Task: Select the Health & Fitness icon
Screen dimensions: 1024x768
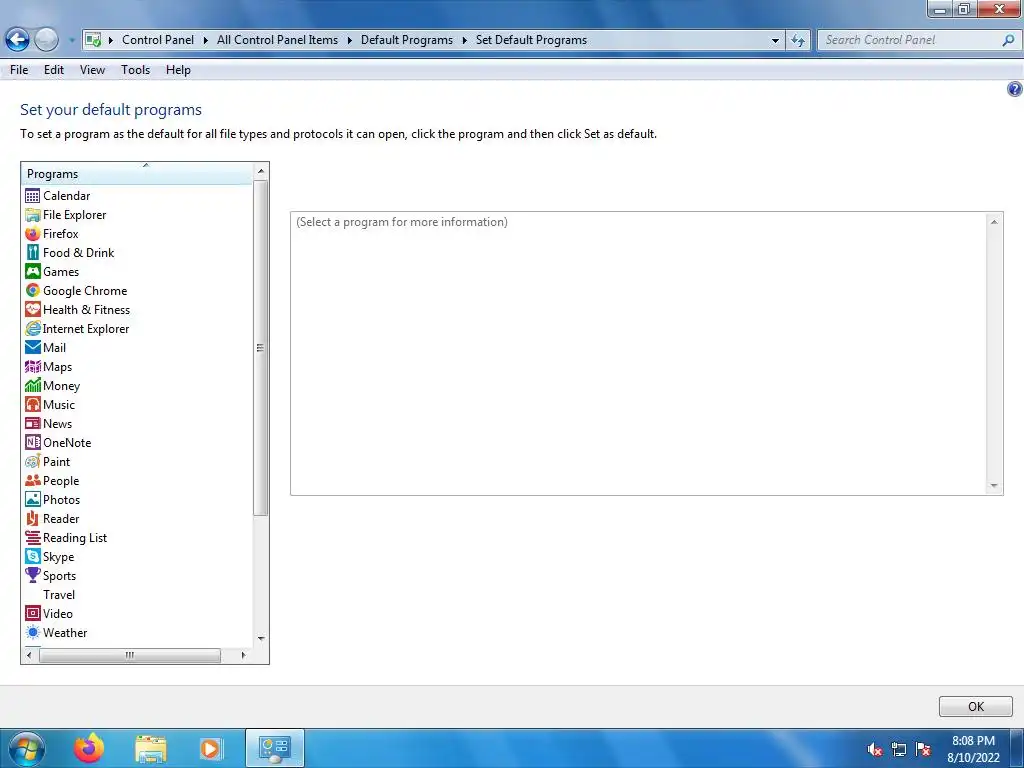Action: [32, 310]
